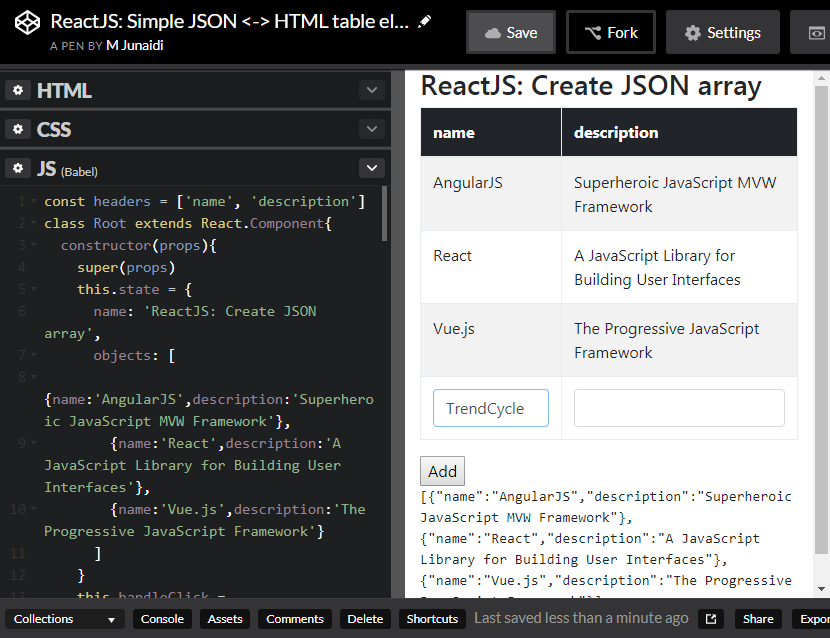Click the pen title text
The height and width of the screenshot is (638, 830).
(229, 21)
